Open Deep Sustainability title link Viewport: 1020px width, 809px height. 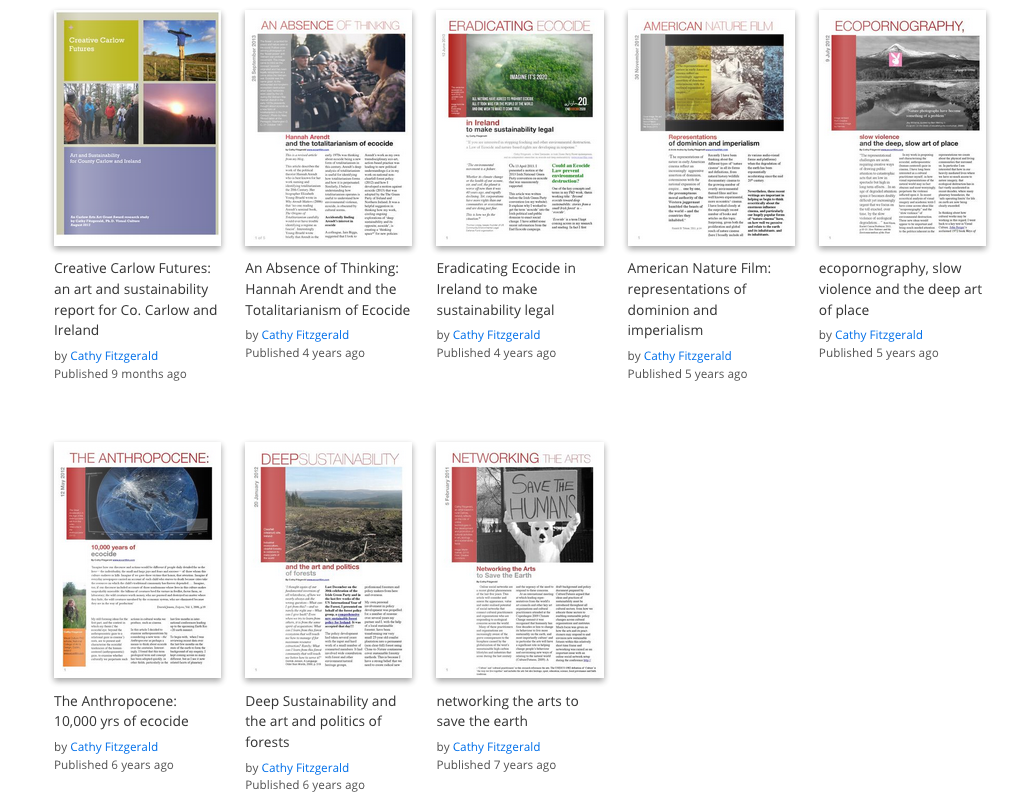tap(321, 721)
